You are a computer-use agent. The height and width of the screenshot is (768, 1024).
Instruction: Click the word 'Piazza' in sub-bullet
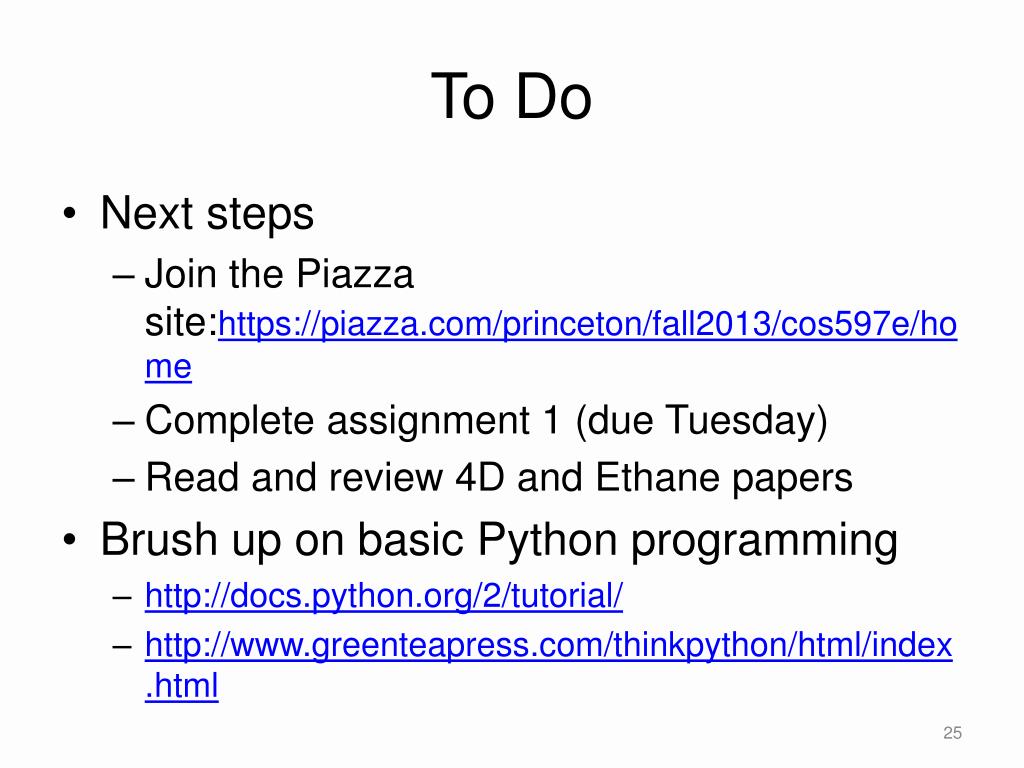[x=355, y=273]
